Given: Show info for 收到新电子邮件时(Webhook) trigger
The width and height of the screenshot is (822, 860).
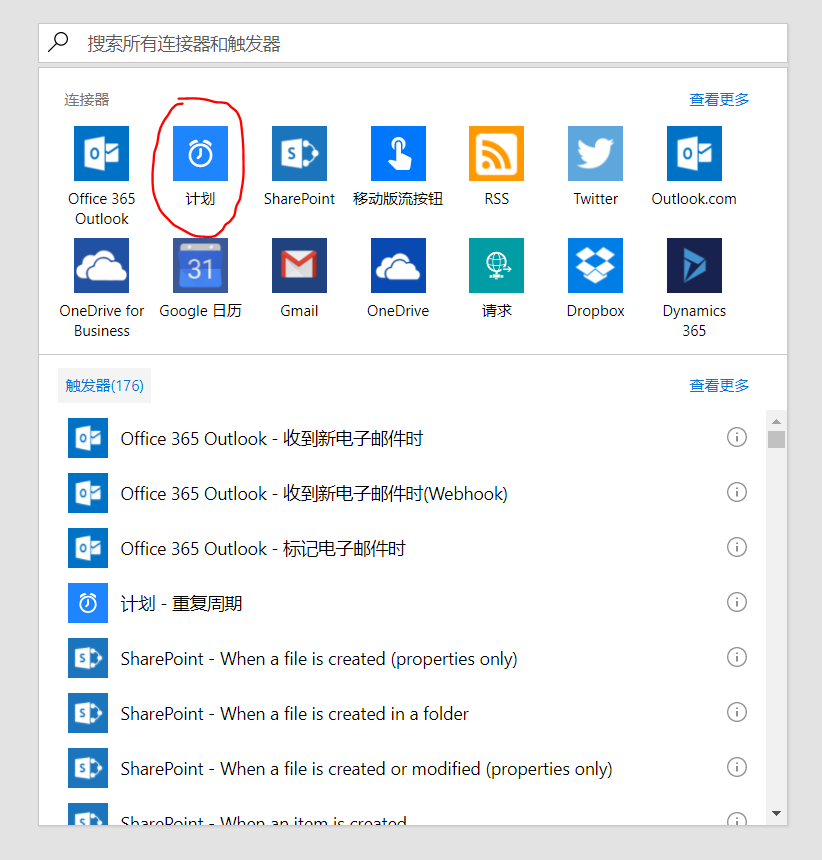Looking at the screenshot, I should pyautogui.click(x=737, y=492).
